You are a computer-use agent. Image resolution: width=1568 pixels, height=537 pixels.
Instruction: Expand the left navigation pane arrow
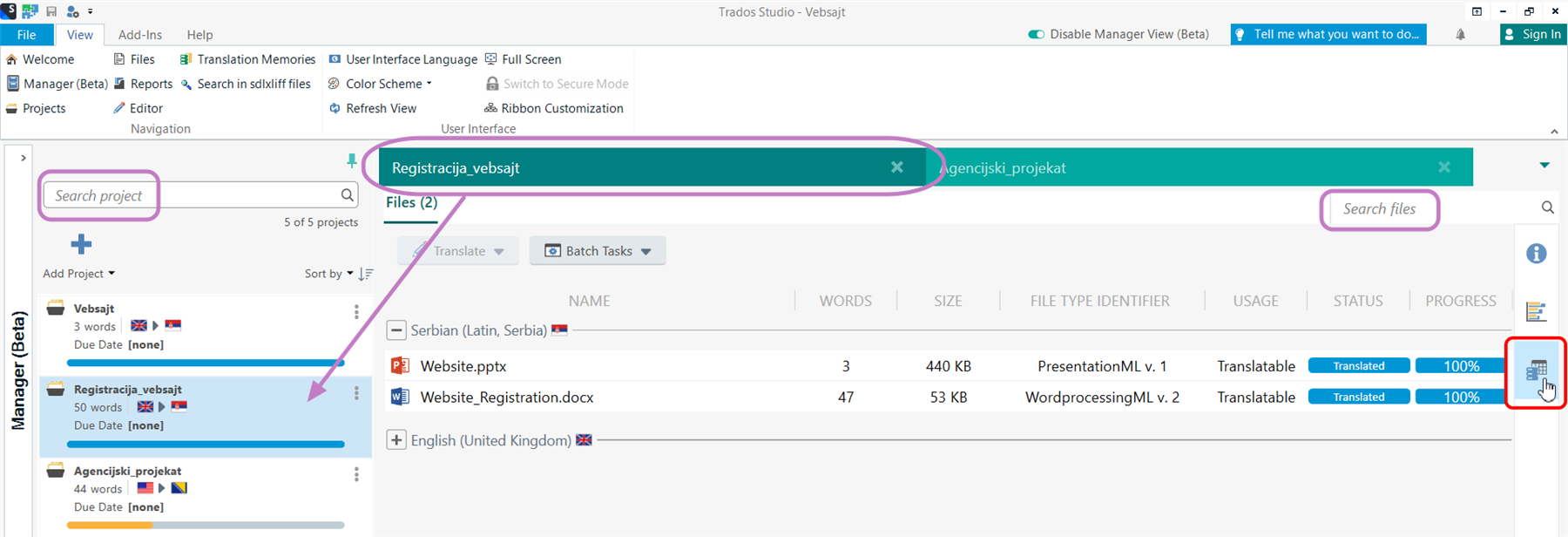click(x=24, y=158)
